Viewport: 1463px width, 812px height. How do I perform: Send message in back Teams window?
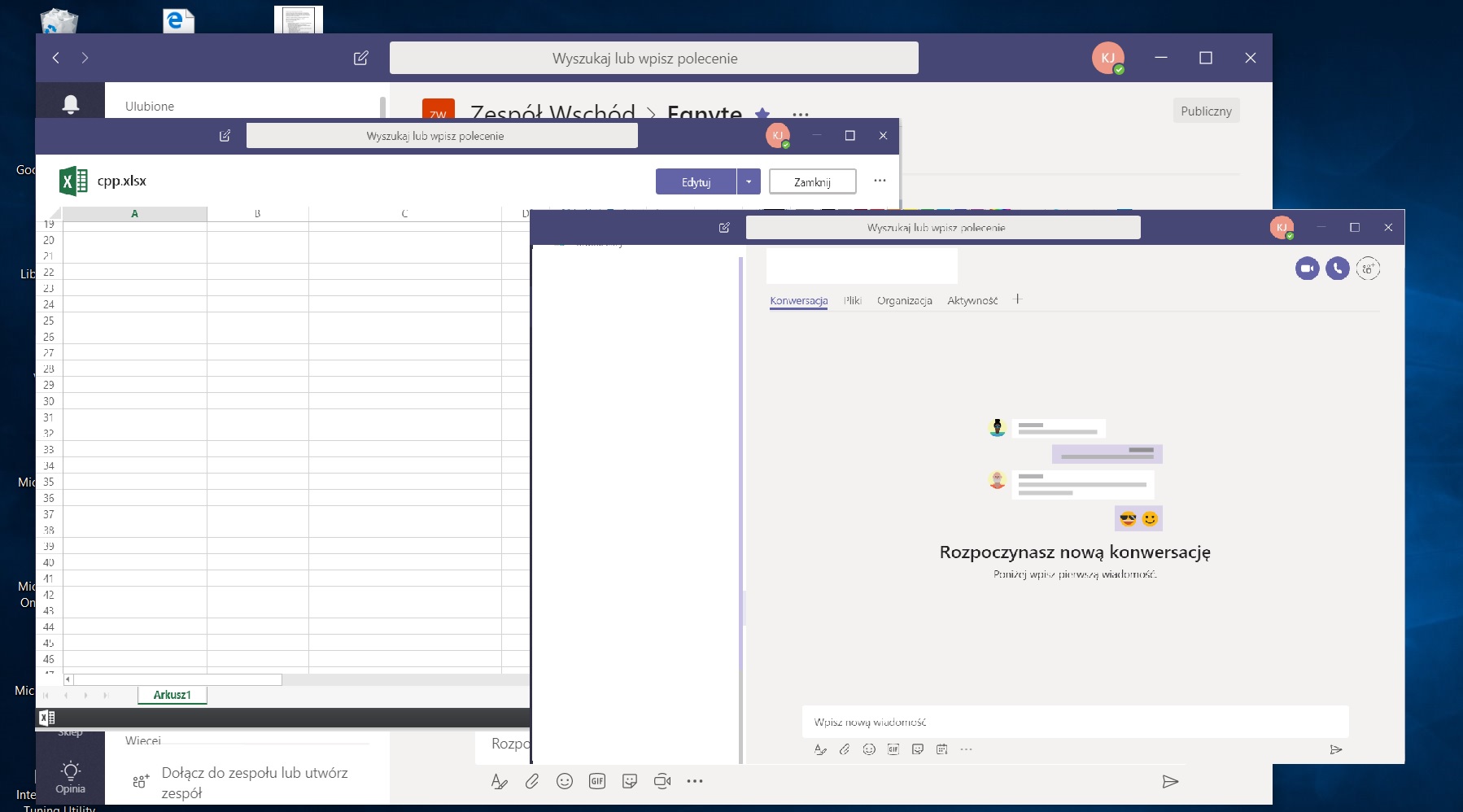[1170, 782]
